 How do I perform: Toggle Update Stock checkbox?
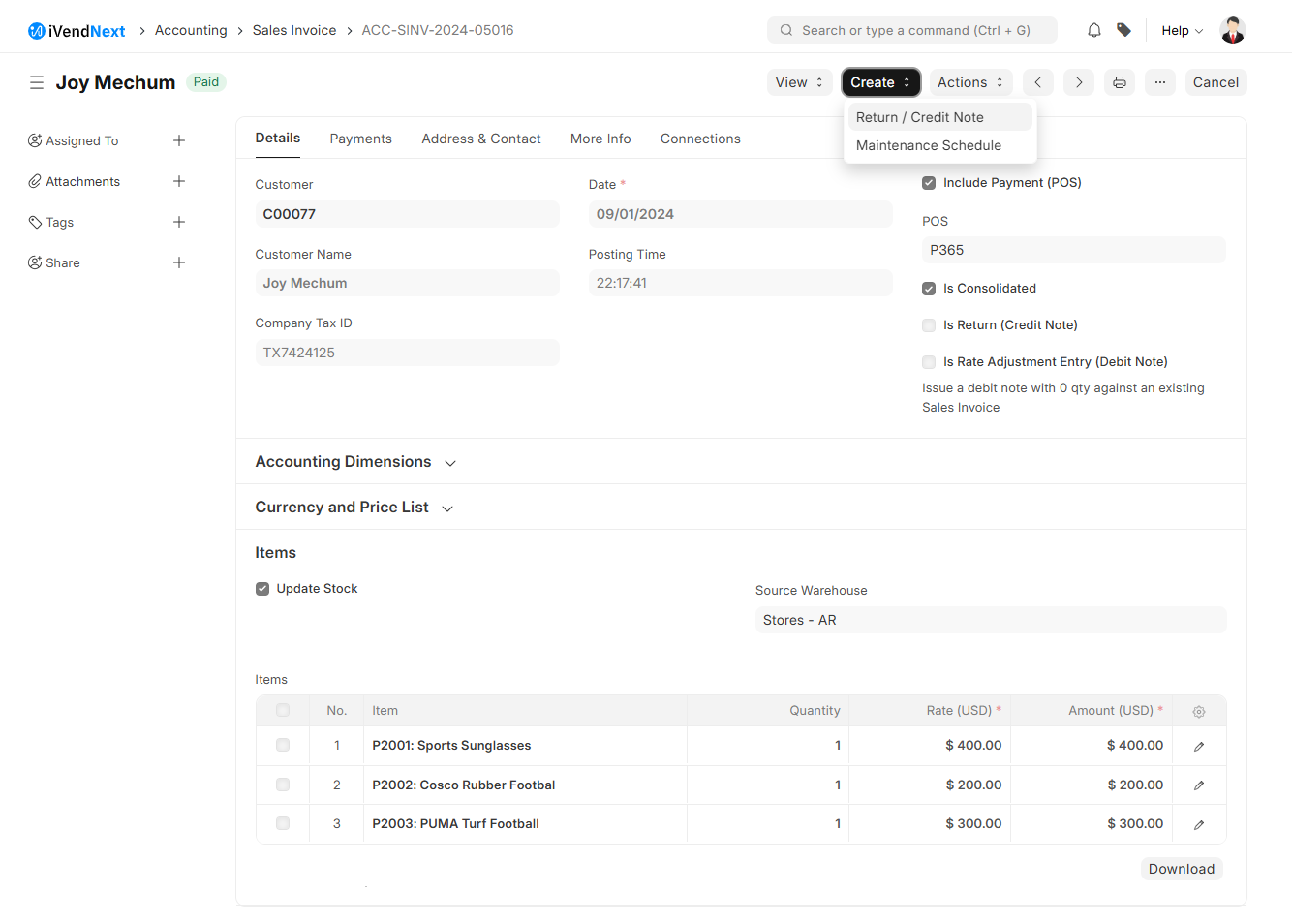point(262,589)
